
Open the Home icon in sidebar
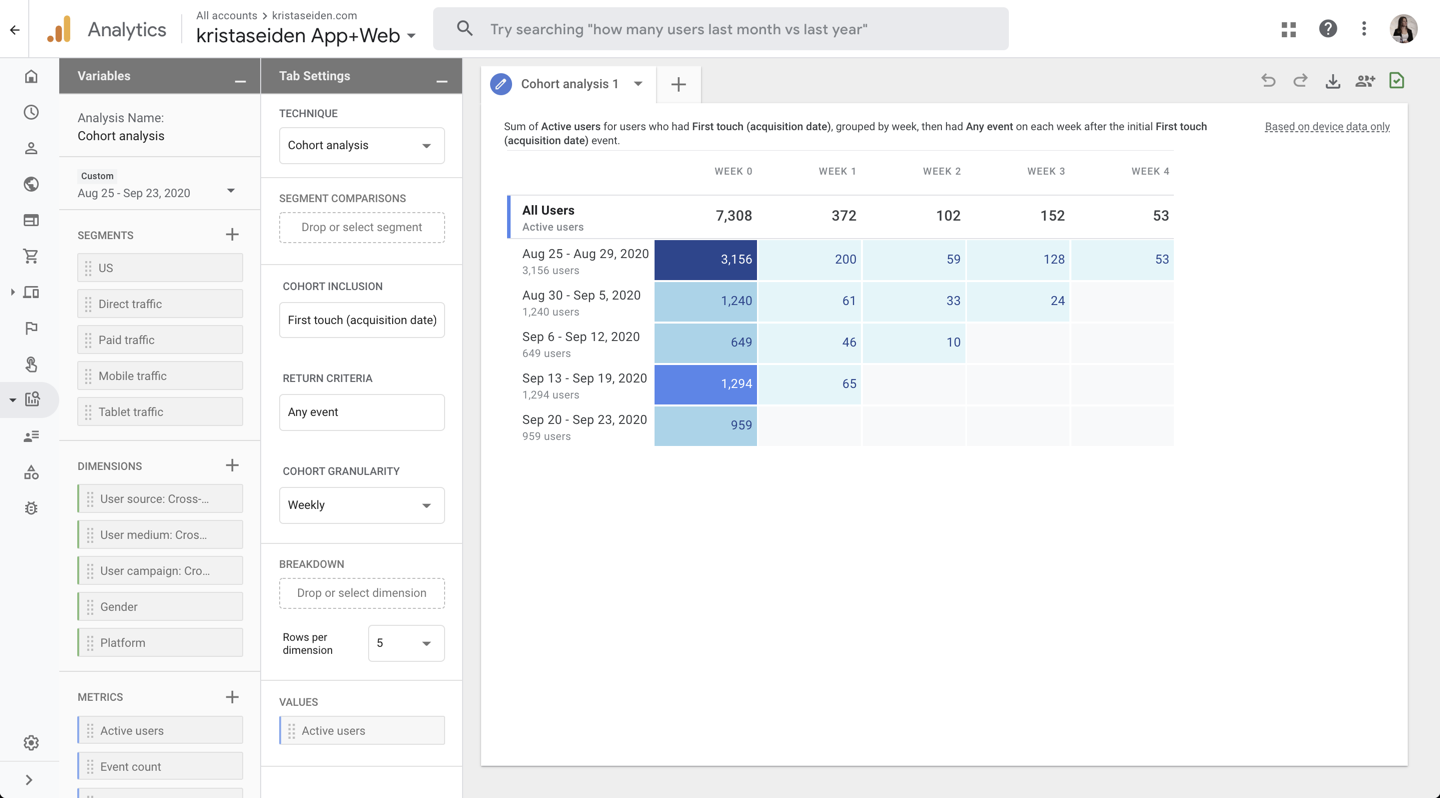pos(31,77)
